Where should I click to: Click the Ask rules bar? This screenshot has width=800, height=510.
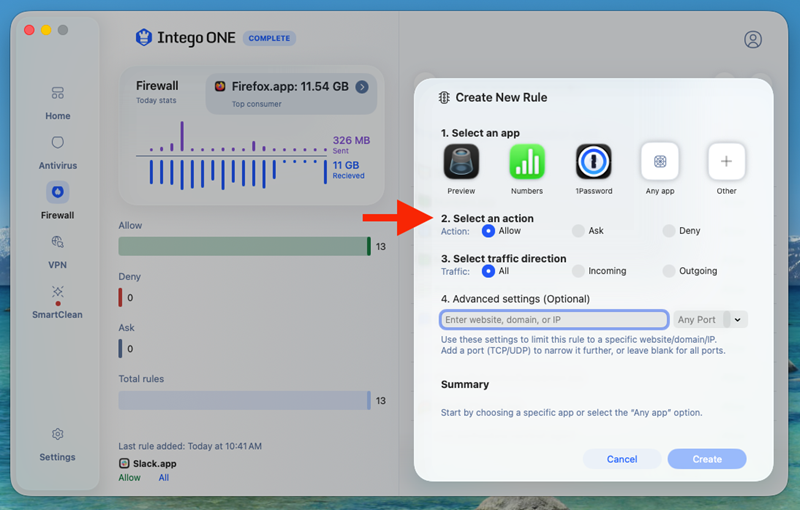pyautogui.click(x=120, y=349)
